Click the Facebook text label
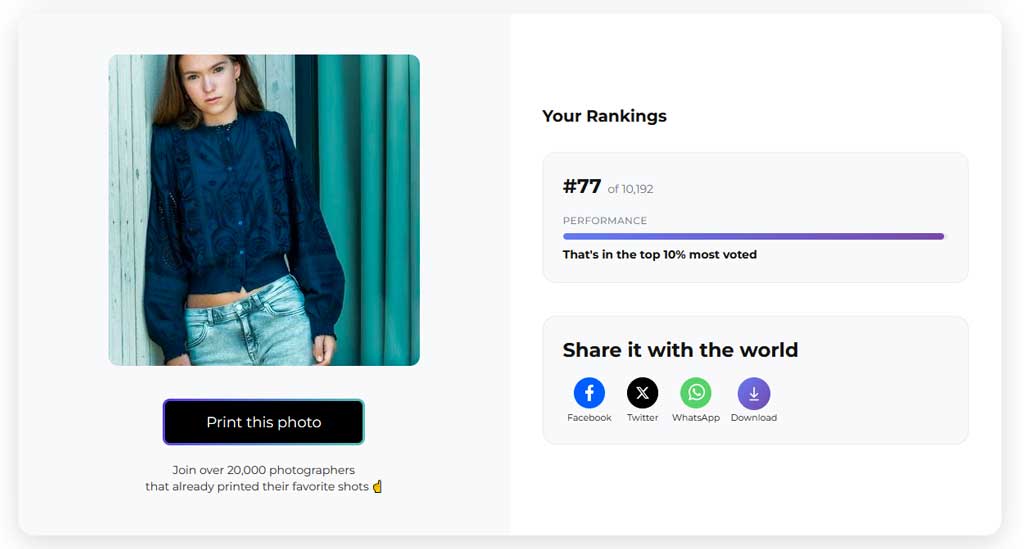 click(x=589, y=418)
